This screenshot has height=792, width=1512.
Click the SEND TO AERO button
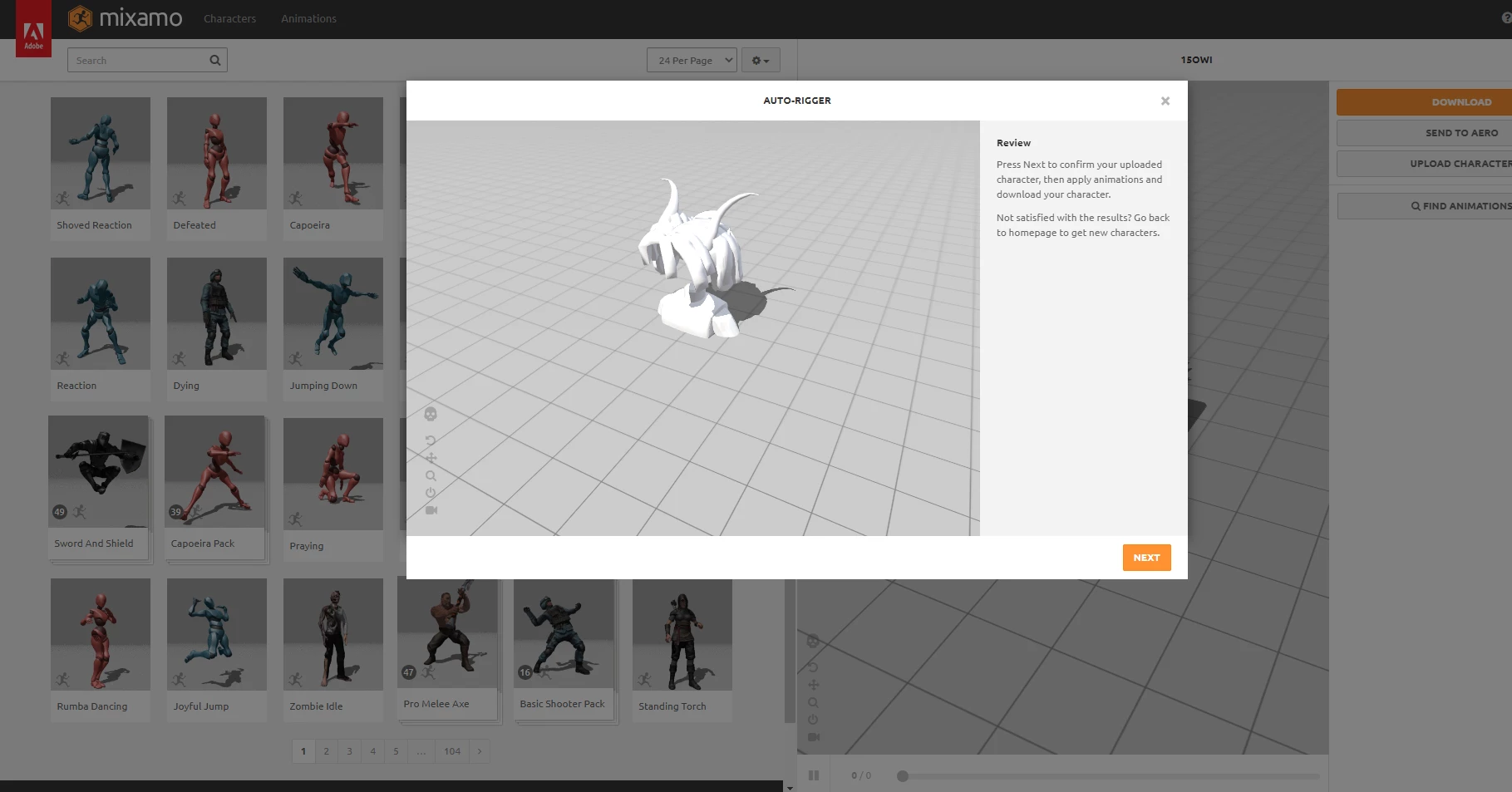(1424, 133)
